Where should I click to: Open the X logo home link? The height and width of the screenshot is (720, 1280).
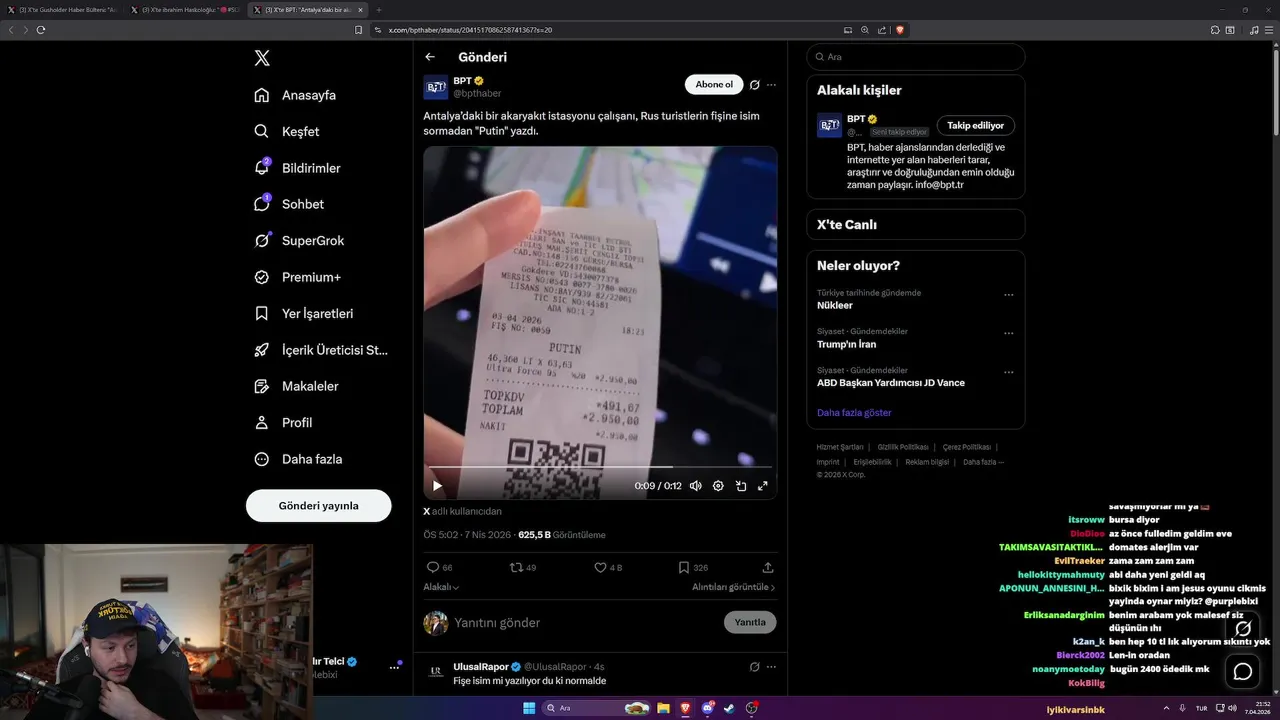262,58
